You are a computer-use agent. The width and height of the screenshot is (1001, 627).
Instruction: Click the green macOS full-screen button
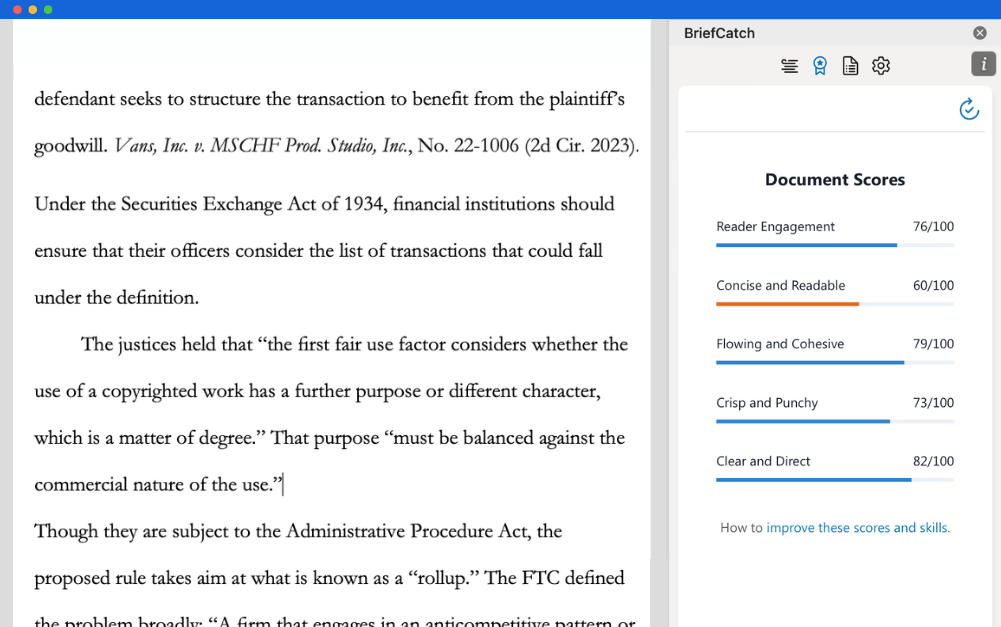coord(47,8)
